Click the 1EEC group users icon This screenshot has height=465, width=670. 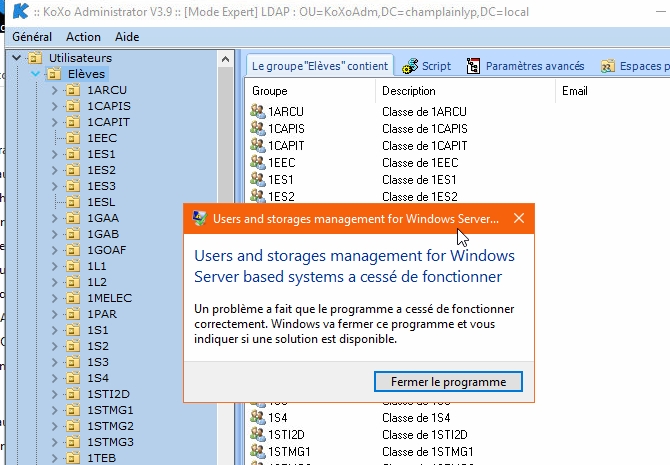coord(258,162)
